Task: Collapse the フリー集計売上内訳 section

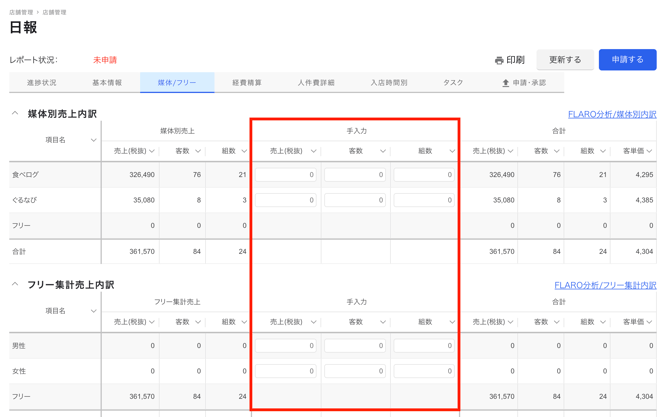Action: (x=15, y=285)
